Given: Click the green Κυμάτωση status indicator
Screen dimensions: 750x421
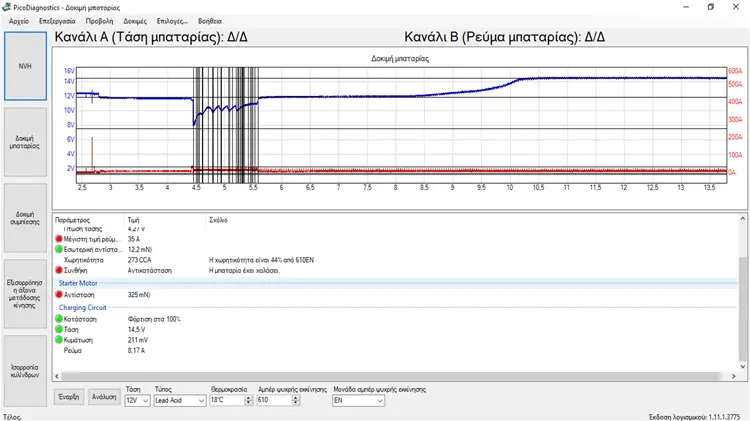Looking at the screenshot, I should click(59, 340).
